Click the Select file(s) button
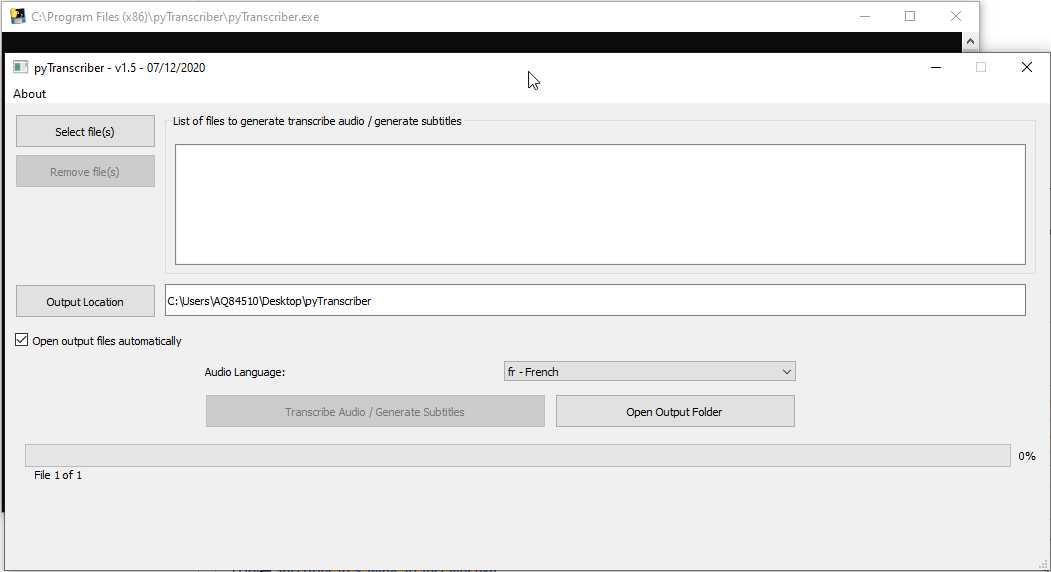1051x572 pixels. [85, 131]
